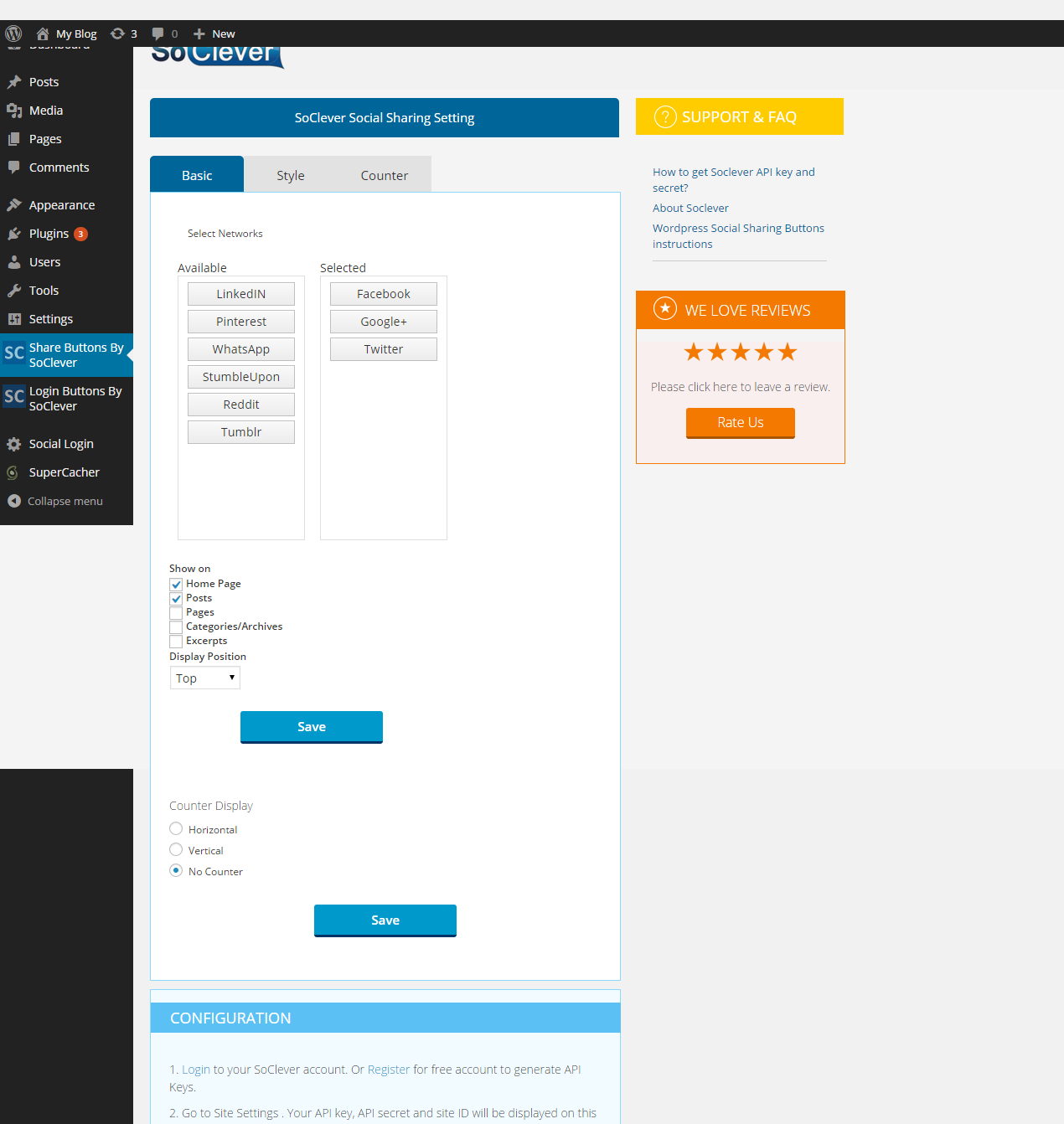Screen dimensions: 1064x1124
Task: Click Google+ in Selected networks
Action: click(x=384, y=322)
